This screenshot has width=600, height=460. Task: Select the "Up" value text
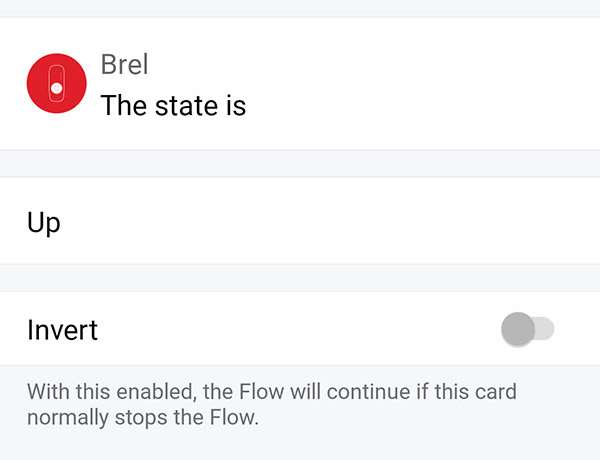44,222
